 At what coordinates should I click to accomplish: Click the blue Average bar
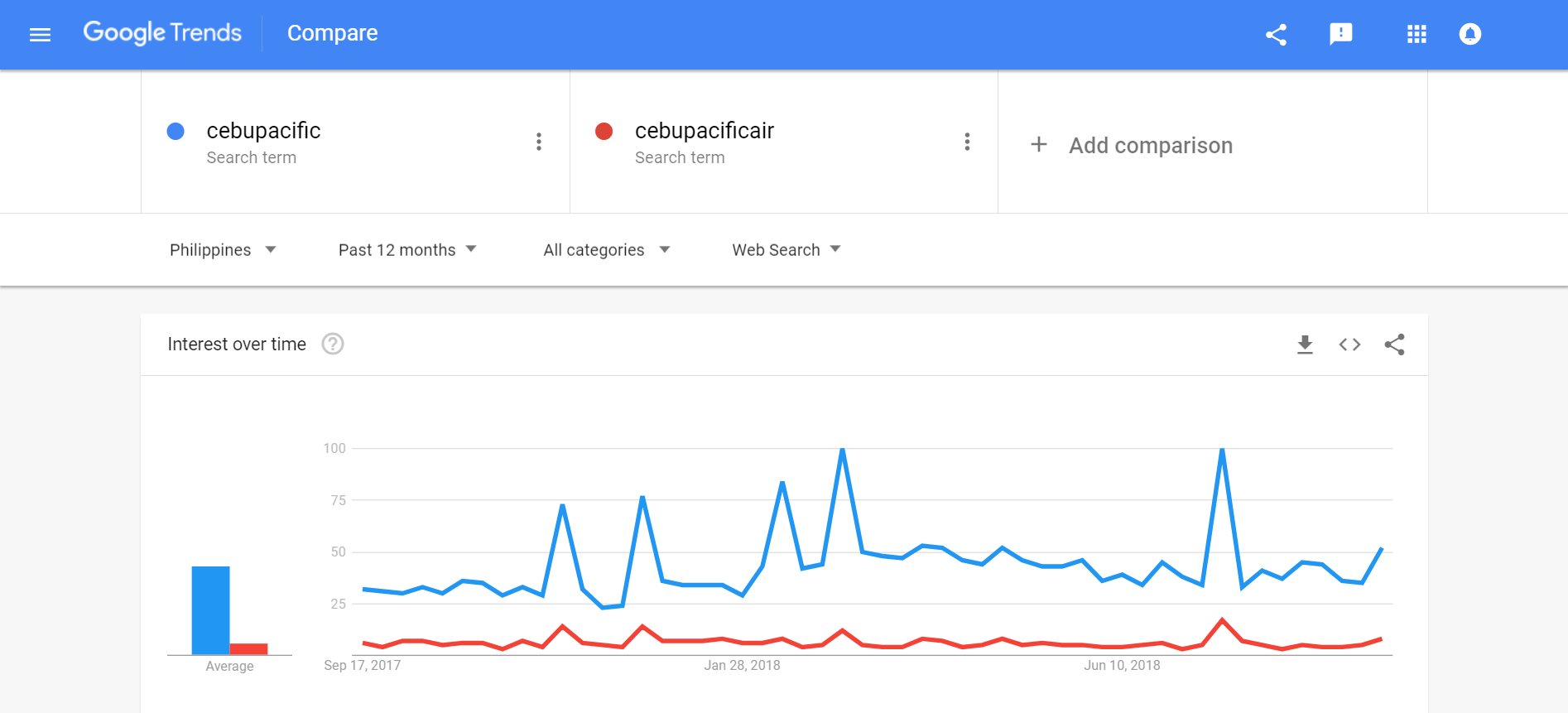210,610
